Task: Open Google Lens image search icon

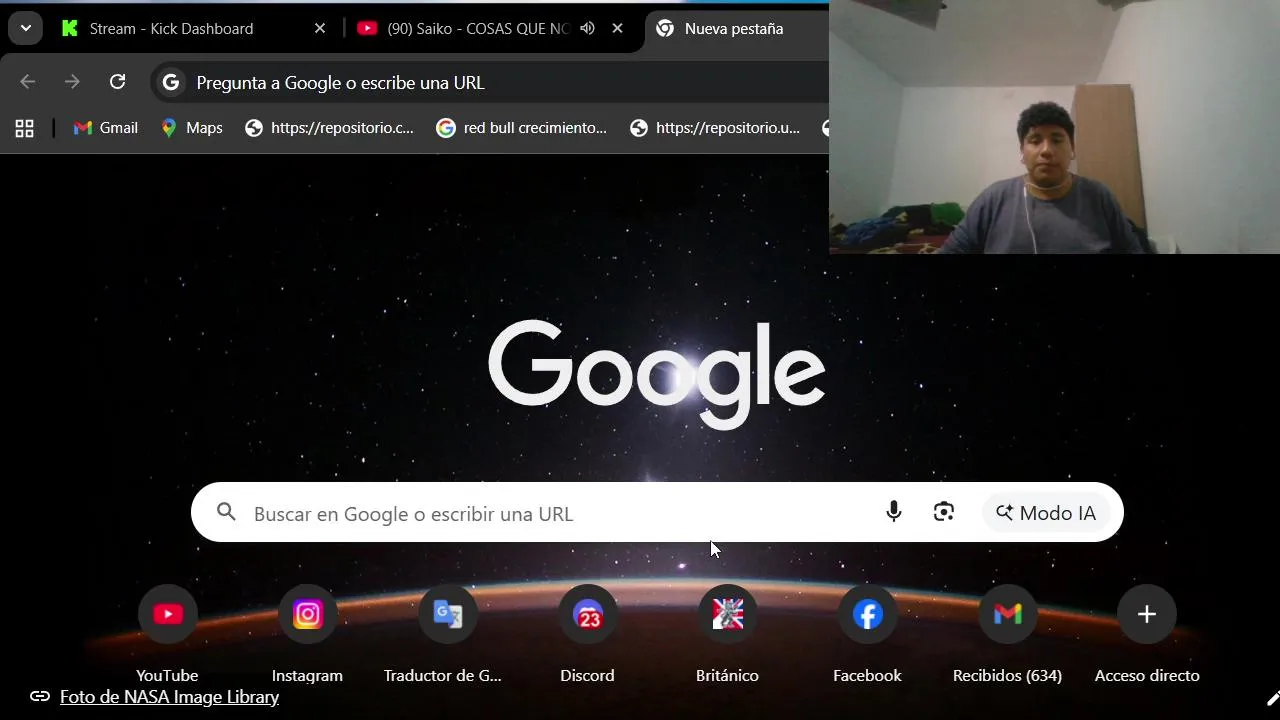Action: click(x=944, y=512)
